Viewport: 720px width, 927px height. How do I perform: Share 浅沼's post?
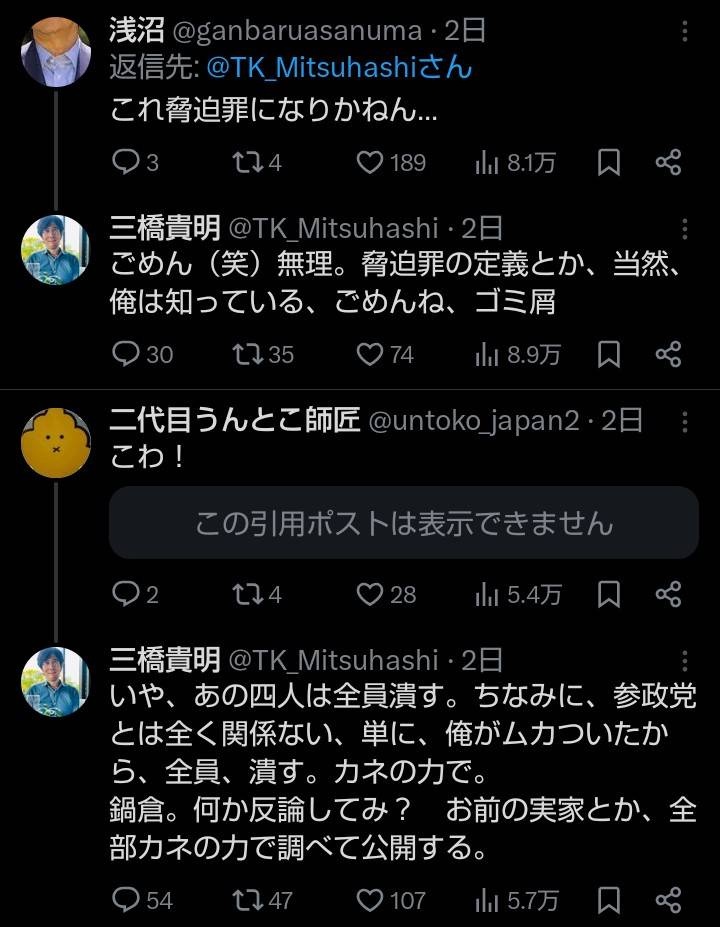[668, 162]
